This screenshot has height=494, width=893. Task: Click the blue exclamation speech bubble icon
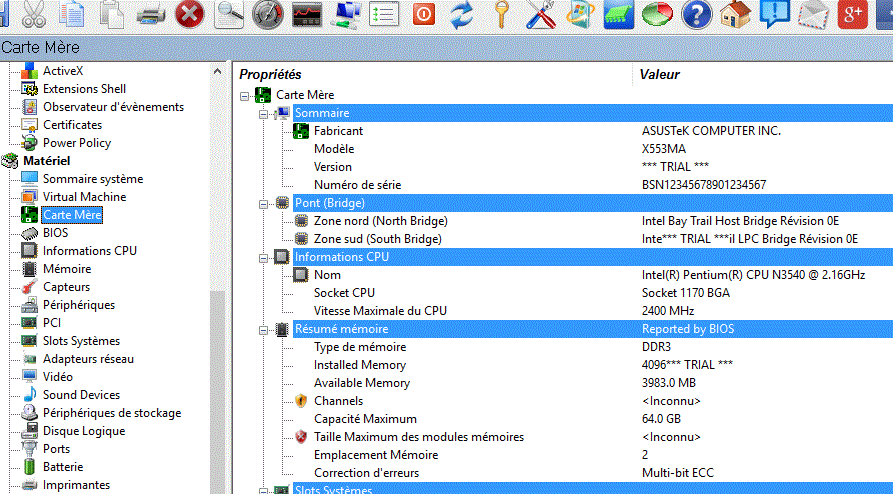tap(775, 14)
